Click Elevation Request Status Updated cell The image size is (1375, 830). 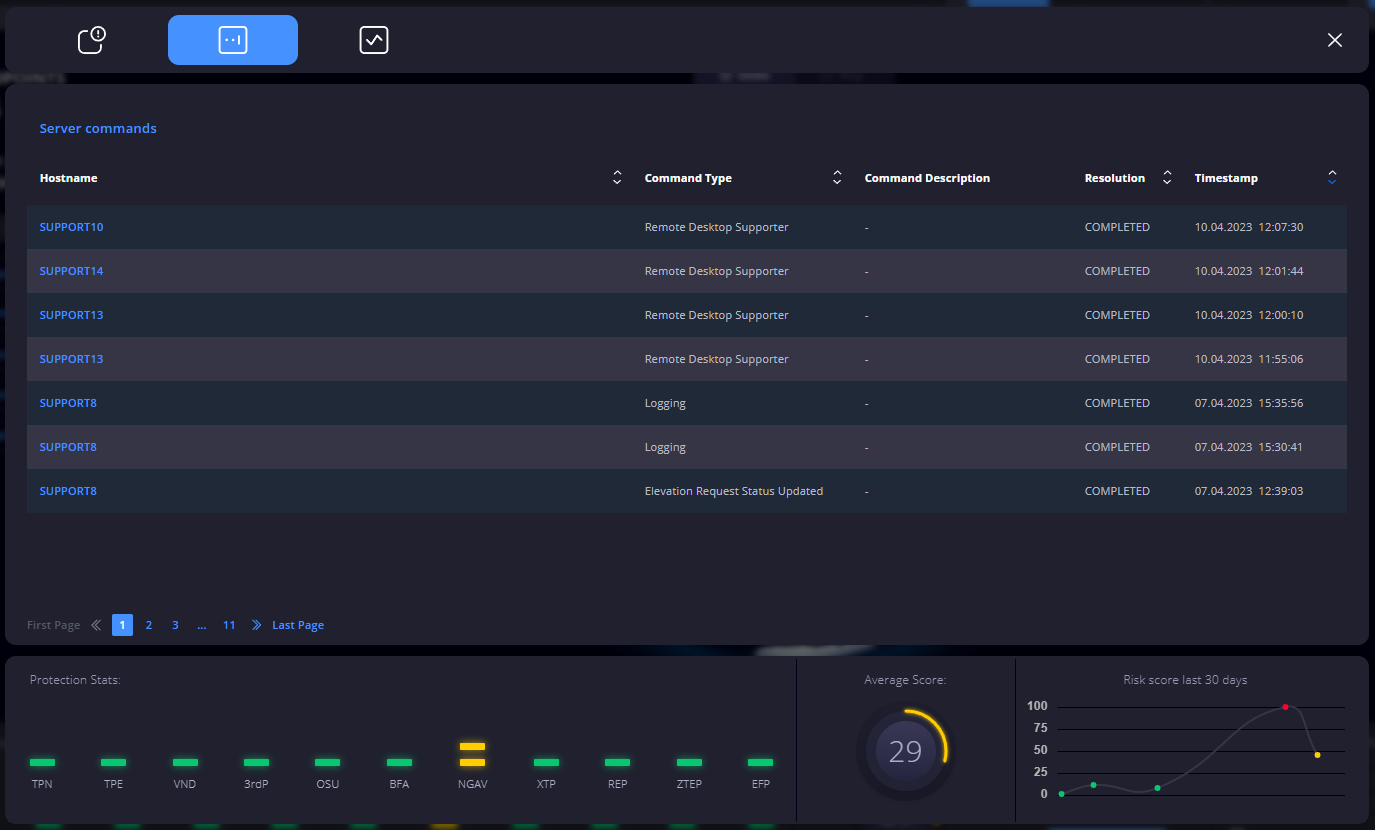[x=734, y=491]
